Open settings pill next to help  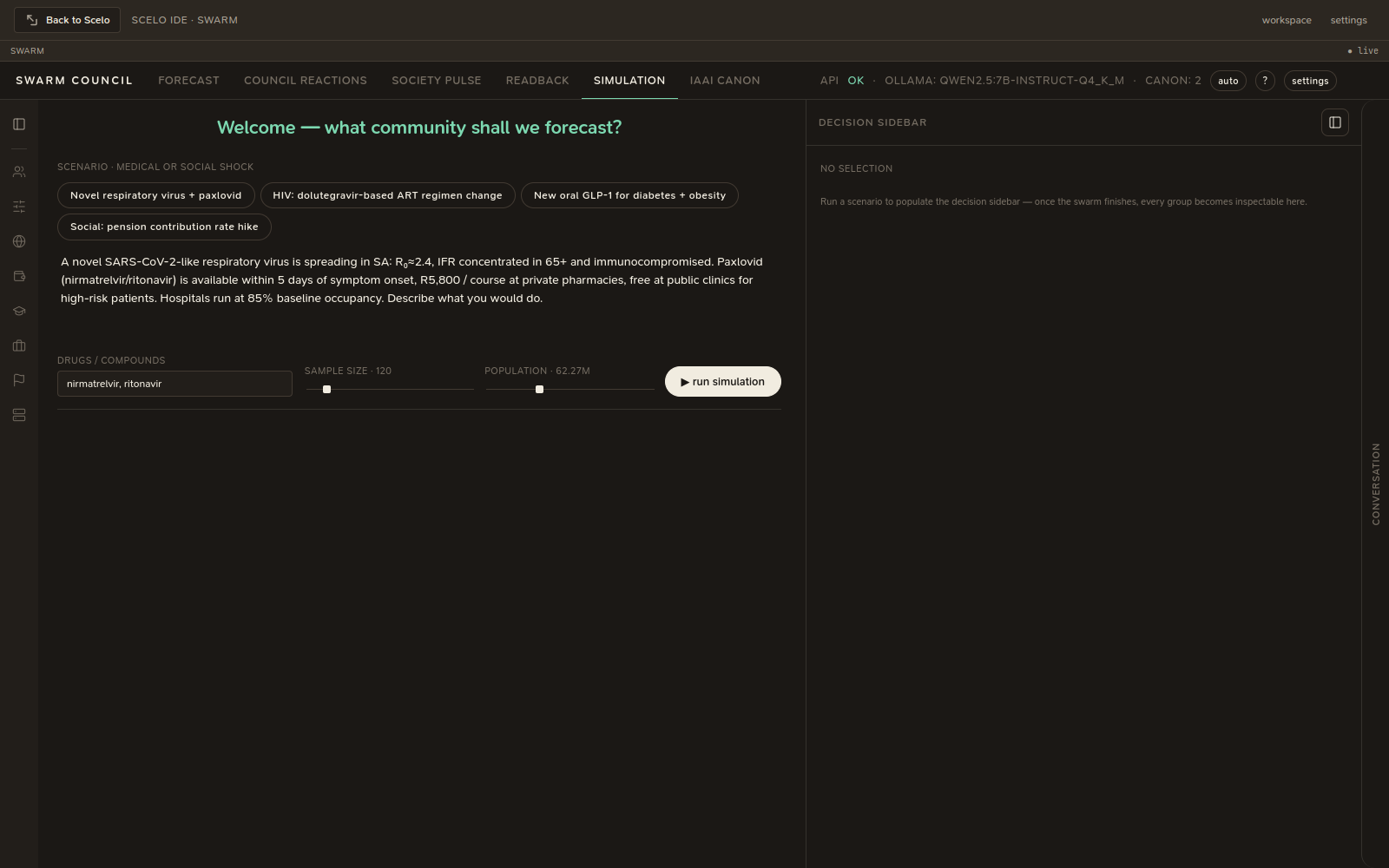(x=1310, y=81)
